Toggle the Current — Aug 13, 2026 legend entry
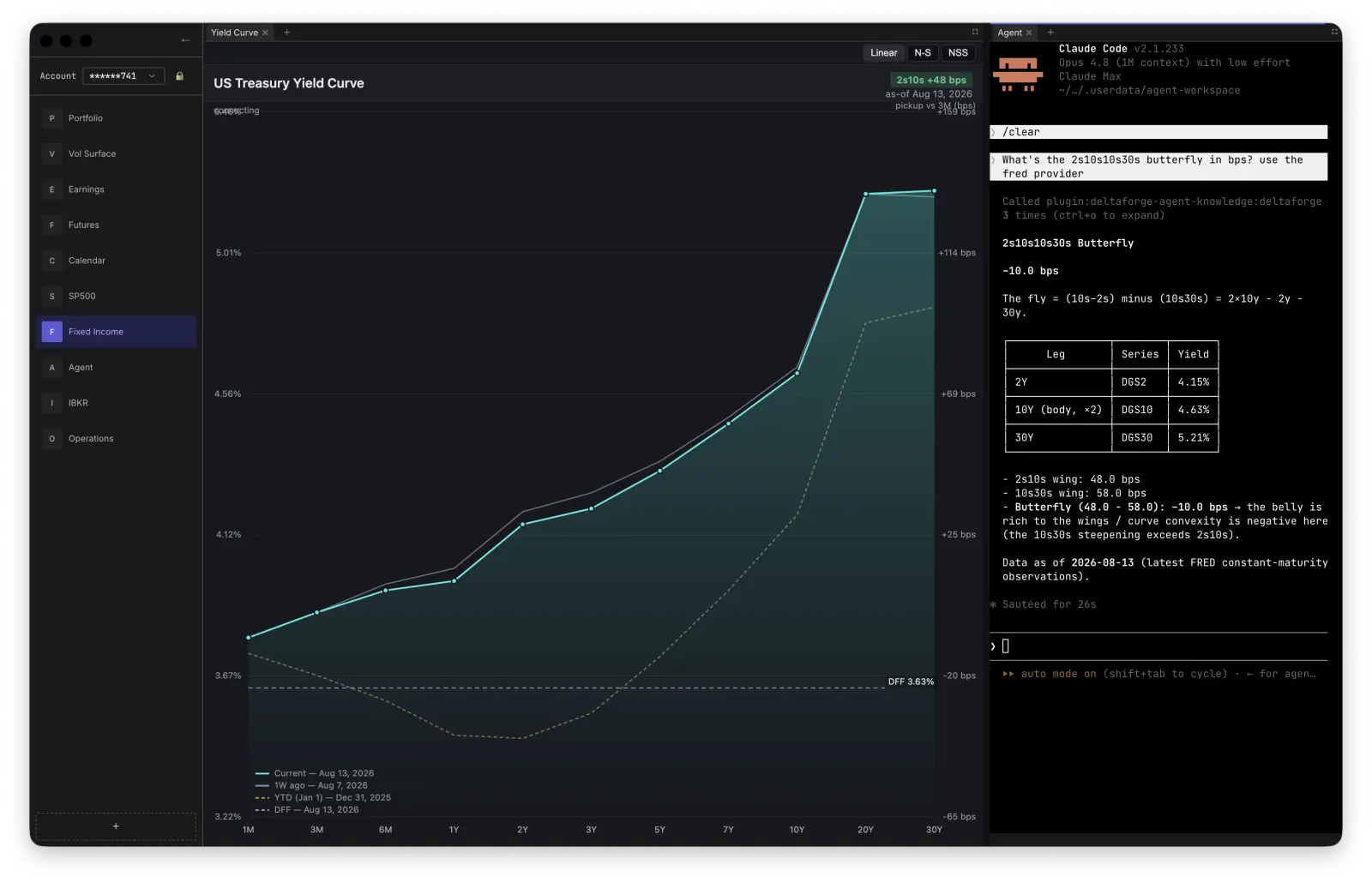The height and width of the screenshot is (883, 1372). (x=315, y=773)
